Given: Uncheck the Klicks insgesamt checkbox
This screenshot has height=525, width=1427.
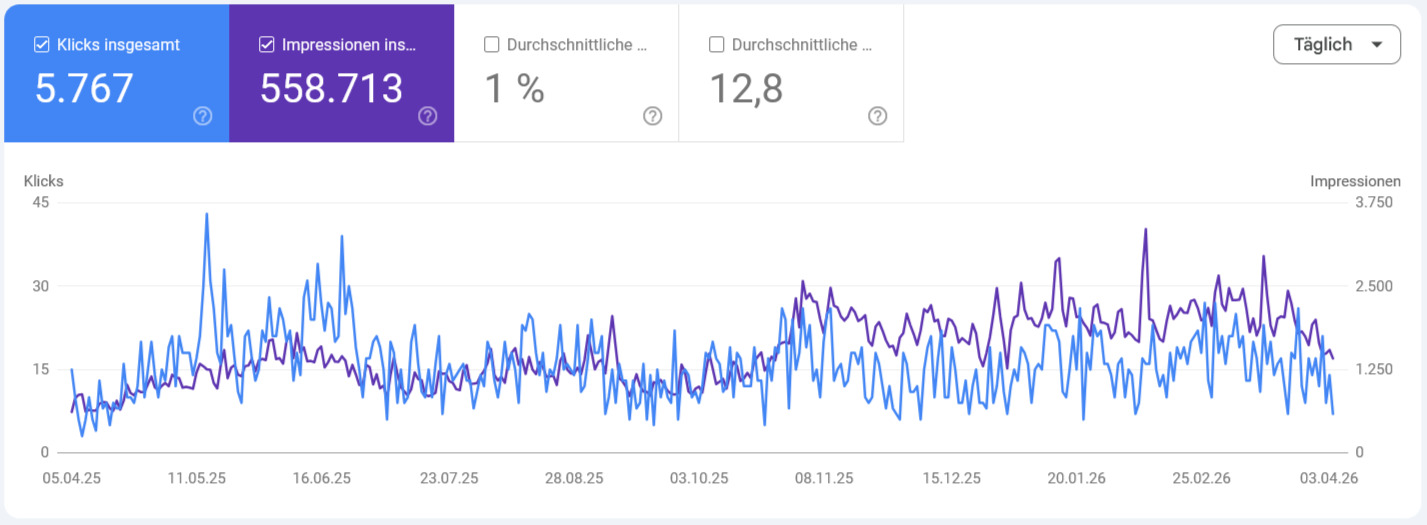Looking at the screenshot, I should (42, 45).
